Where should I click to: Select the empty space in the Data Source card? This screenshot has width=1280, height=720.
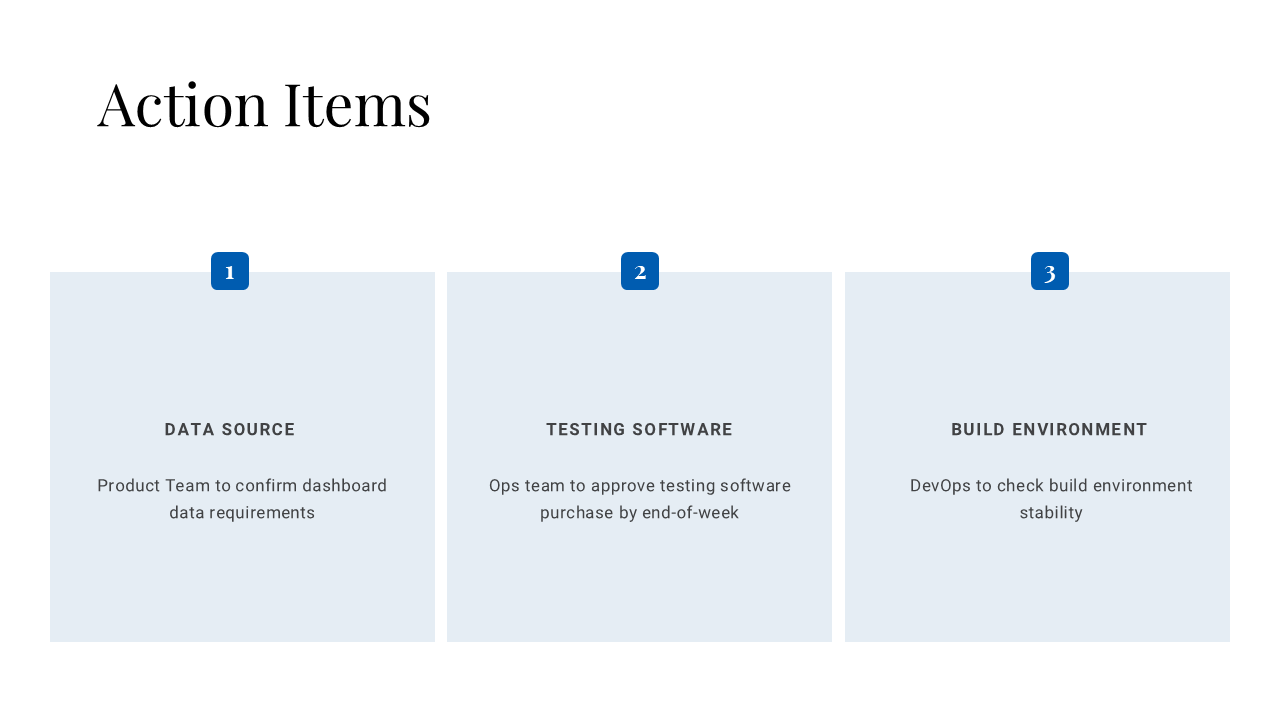point(242,585)
